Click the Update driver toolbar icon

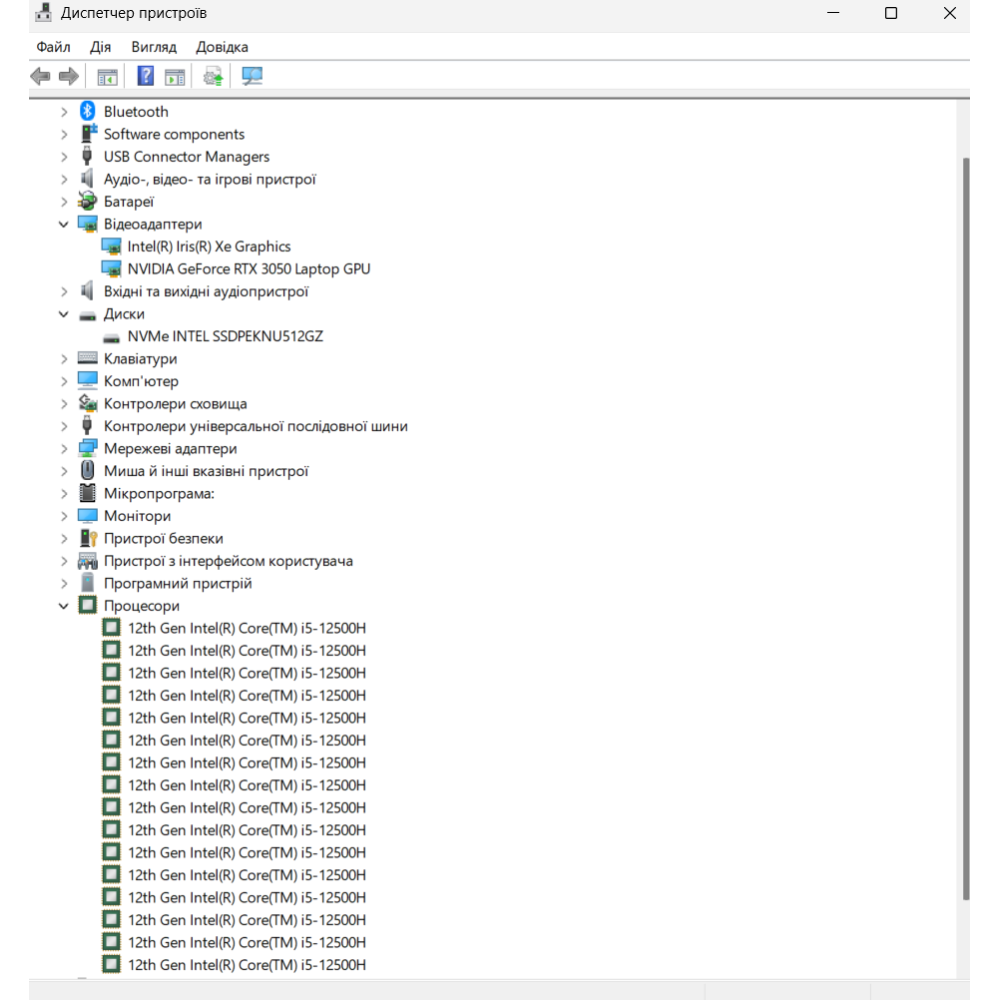click(x=212, y=76)
